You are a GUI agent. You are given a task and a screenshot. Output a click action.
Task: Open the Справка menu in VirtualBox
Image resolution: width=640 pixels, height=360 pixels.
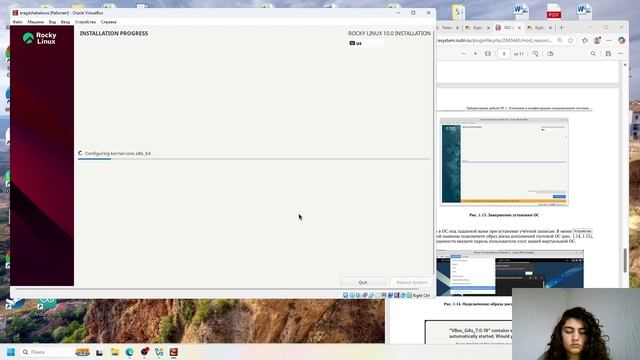coord(109,22)
